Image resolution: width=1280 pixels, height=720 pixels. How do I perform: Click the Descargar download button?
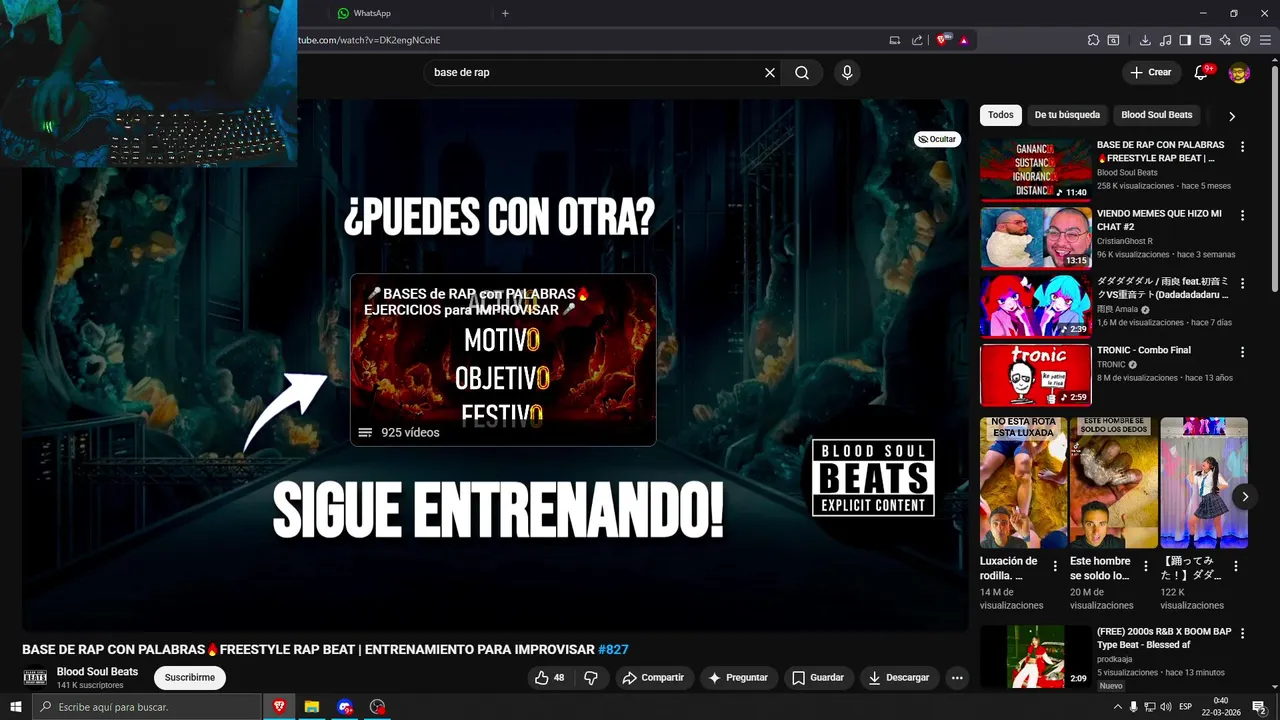[x=899, y=678]
